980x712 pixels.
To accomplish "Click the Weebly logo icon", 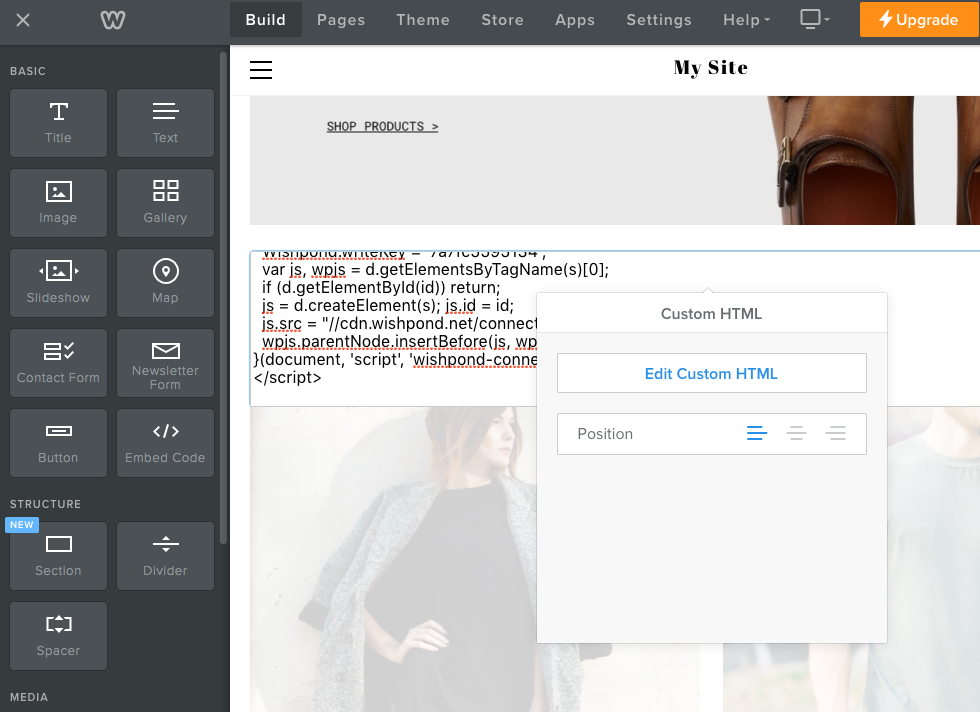I will (113, 20).
